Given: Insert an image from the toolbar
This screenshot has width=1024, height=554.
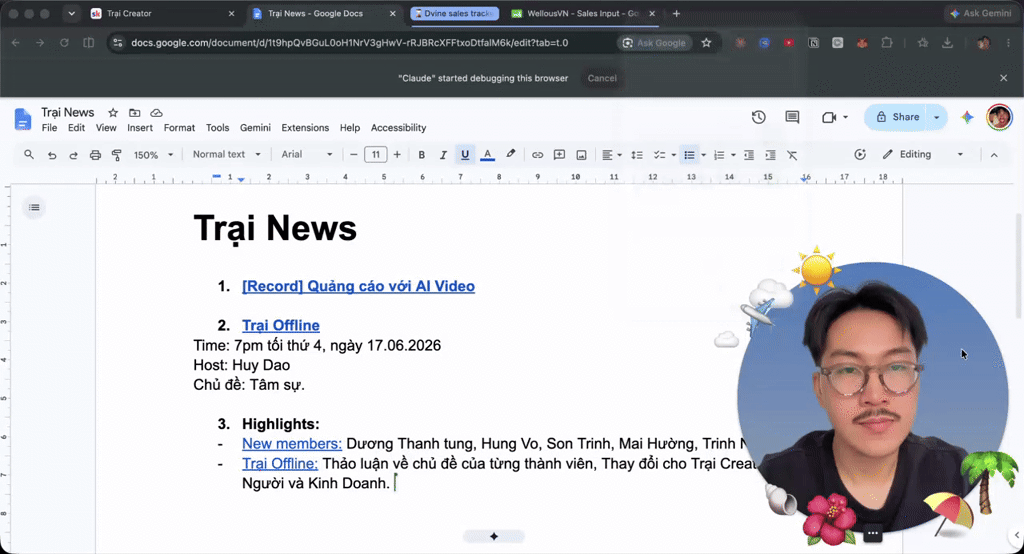Looking at the screenshot, I should click(x=581, y=155).
